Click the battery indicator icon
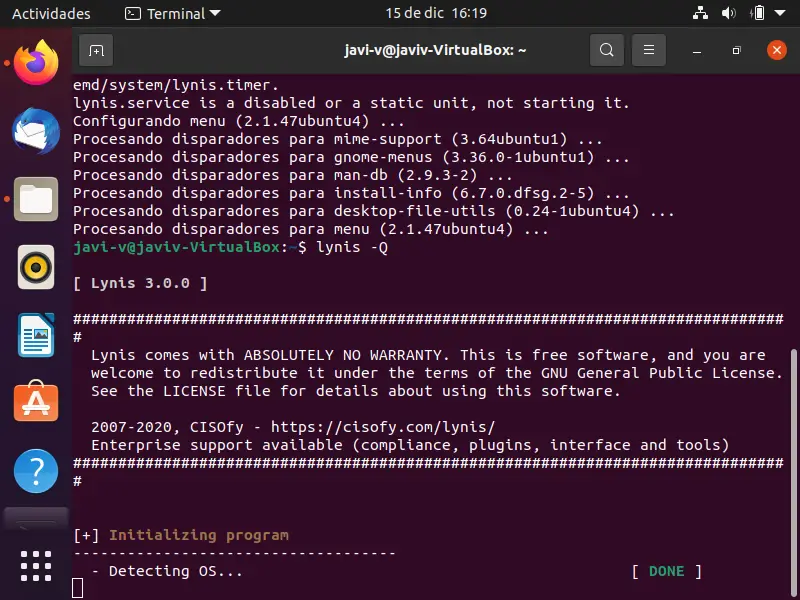Screen dimensions: 800x600 (x=758, y=14)
